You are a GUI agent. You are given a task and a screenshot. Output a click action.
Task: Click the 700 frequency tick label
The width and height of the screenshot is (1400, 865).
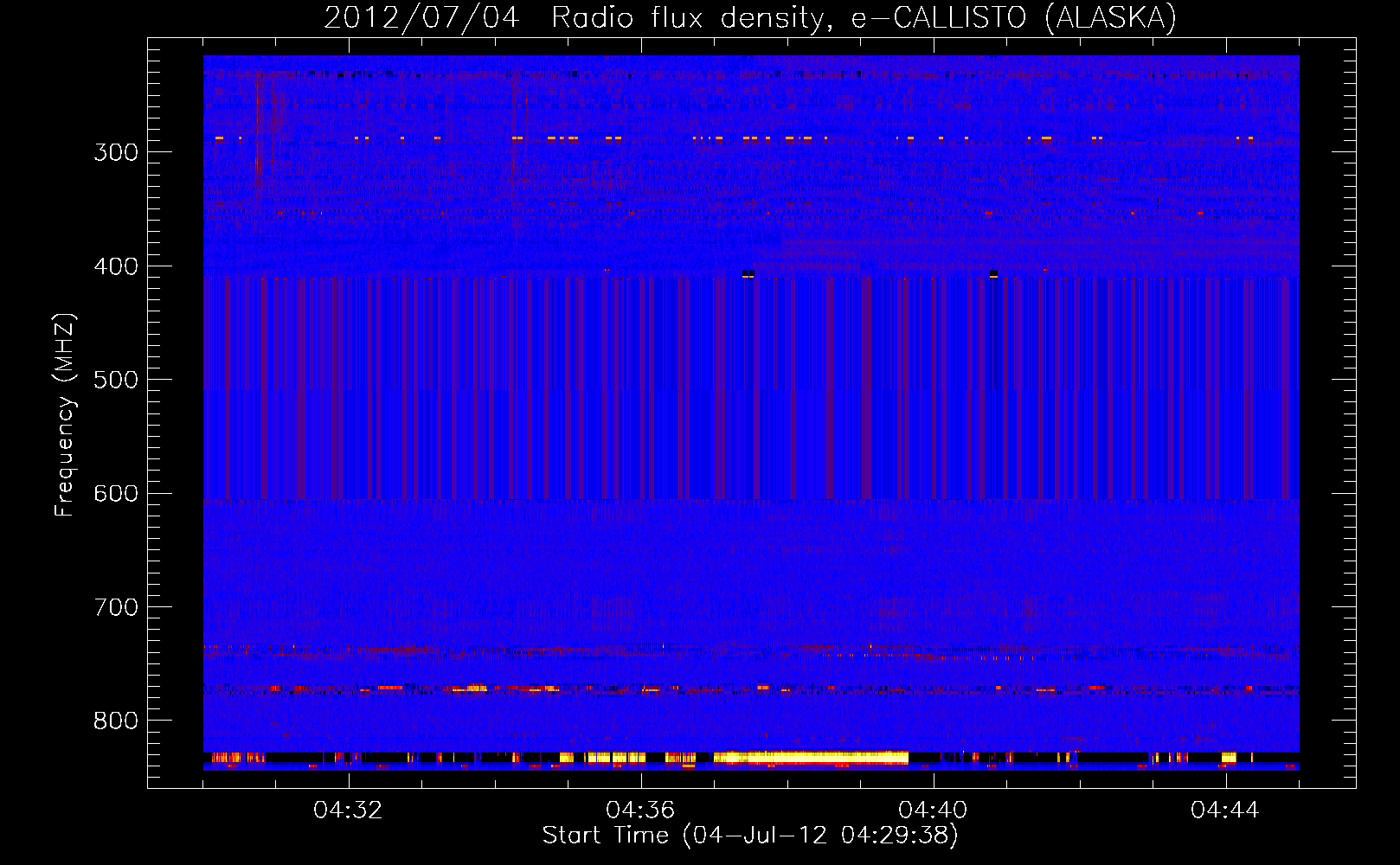pyautogui.click(x=116, y=607)
